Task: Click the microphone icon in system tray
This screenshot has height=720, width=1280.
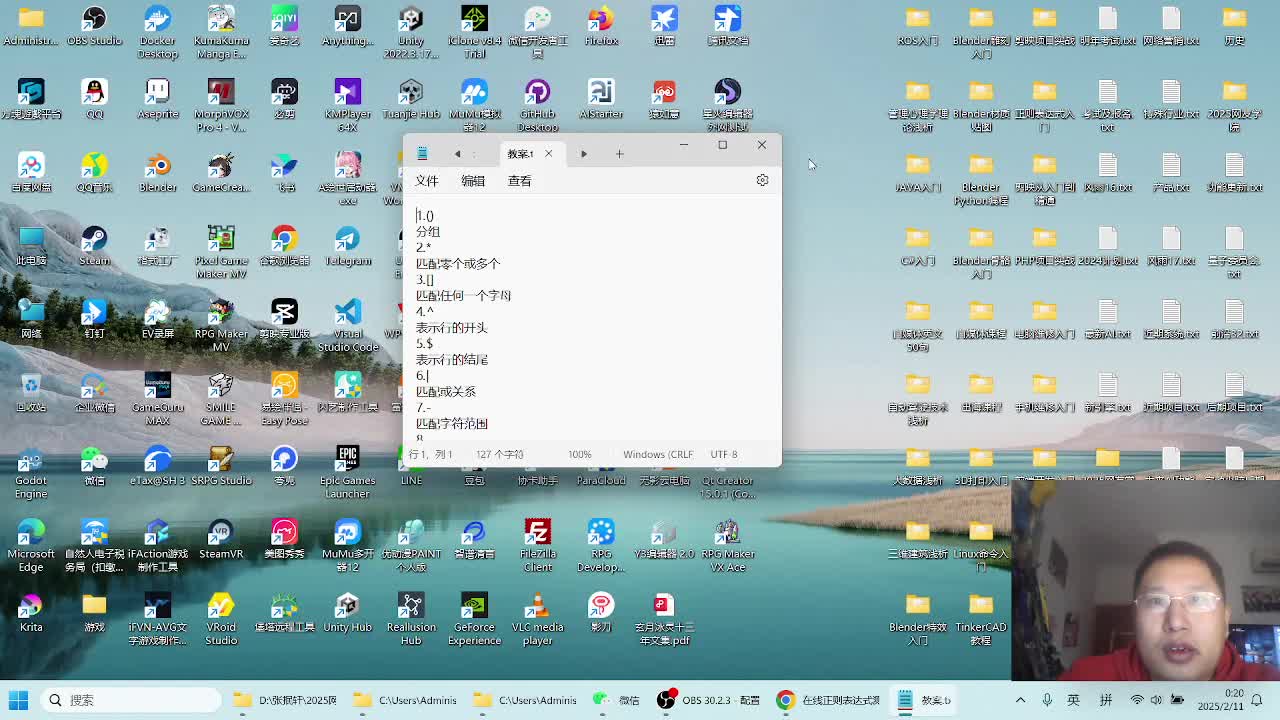Action: (x=1047, y=700)
